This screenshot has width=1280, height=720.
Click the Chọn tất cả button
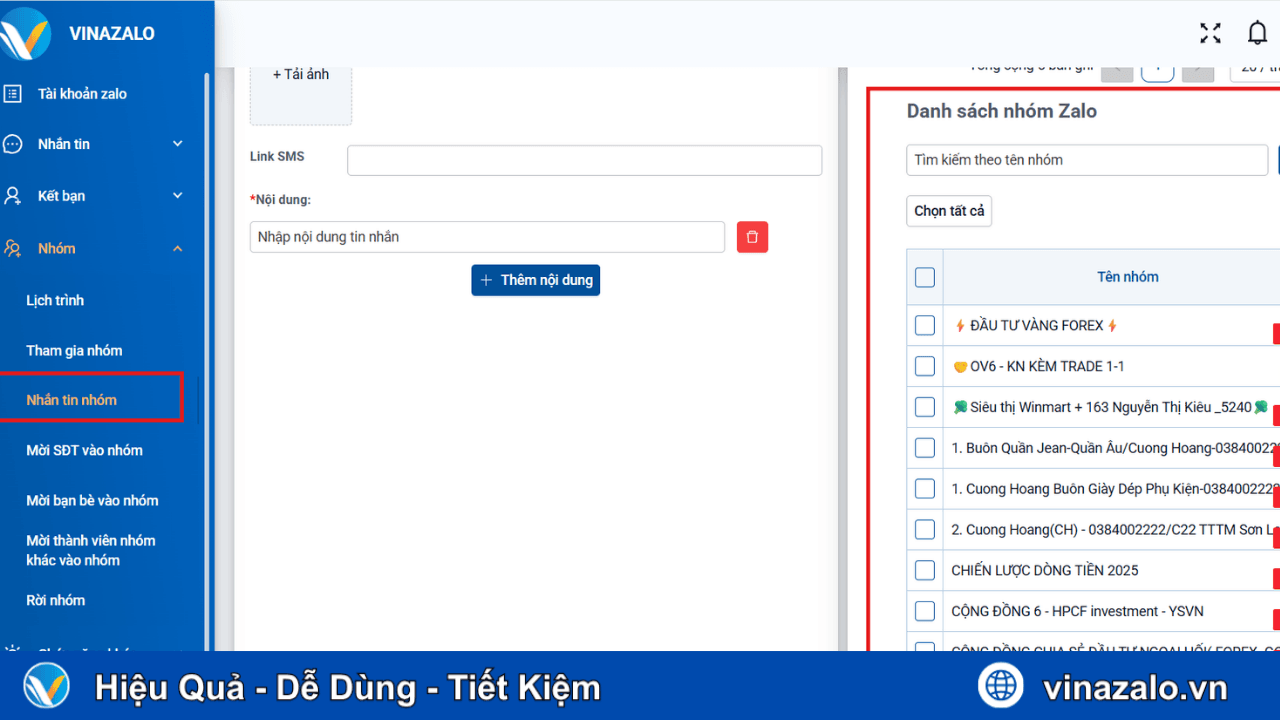(x=949, y=211)
